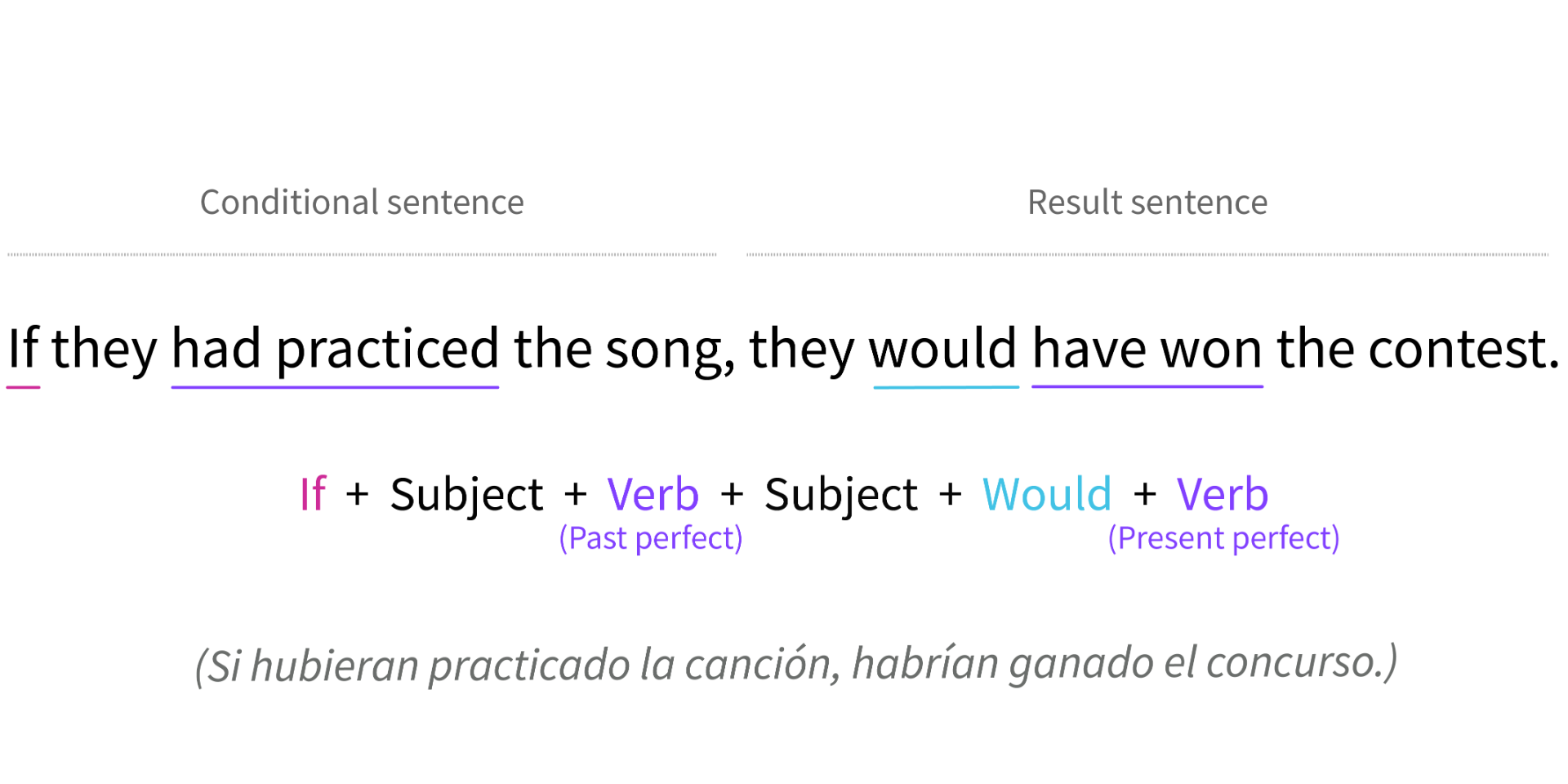The image size is (1568, 784).
Task: Click the Spanish translation sentence
Action: point(795,663)
